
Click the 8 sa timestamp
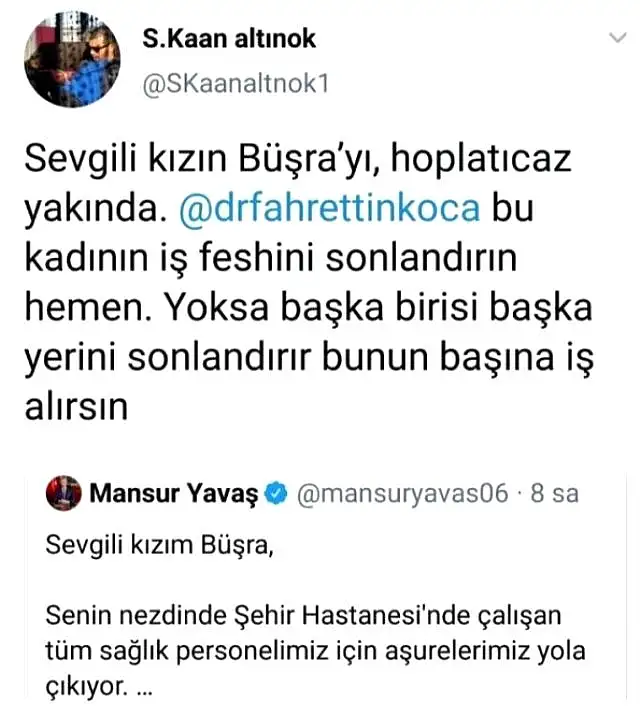tap(554, 494)
